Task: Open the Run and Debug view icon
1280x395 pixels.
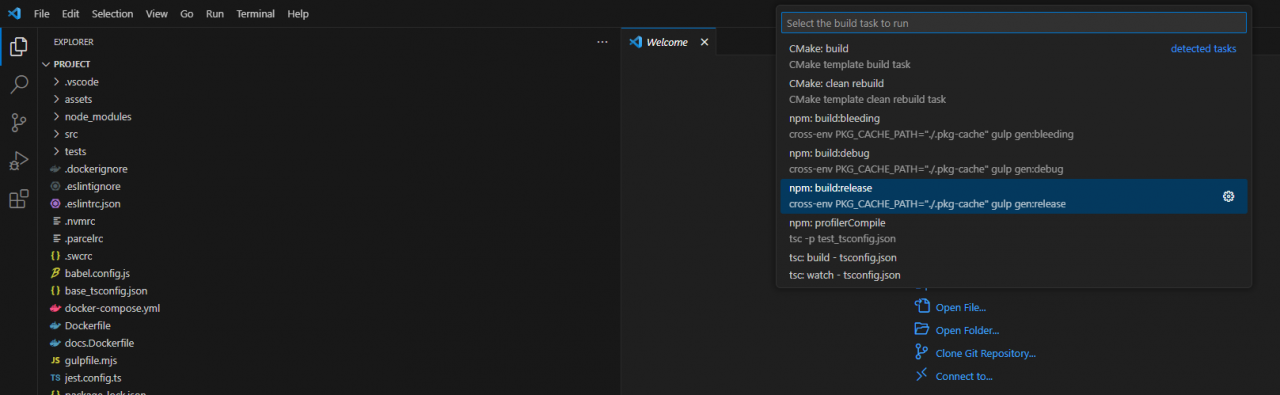Action: pos(18,161)
